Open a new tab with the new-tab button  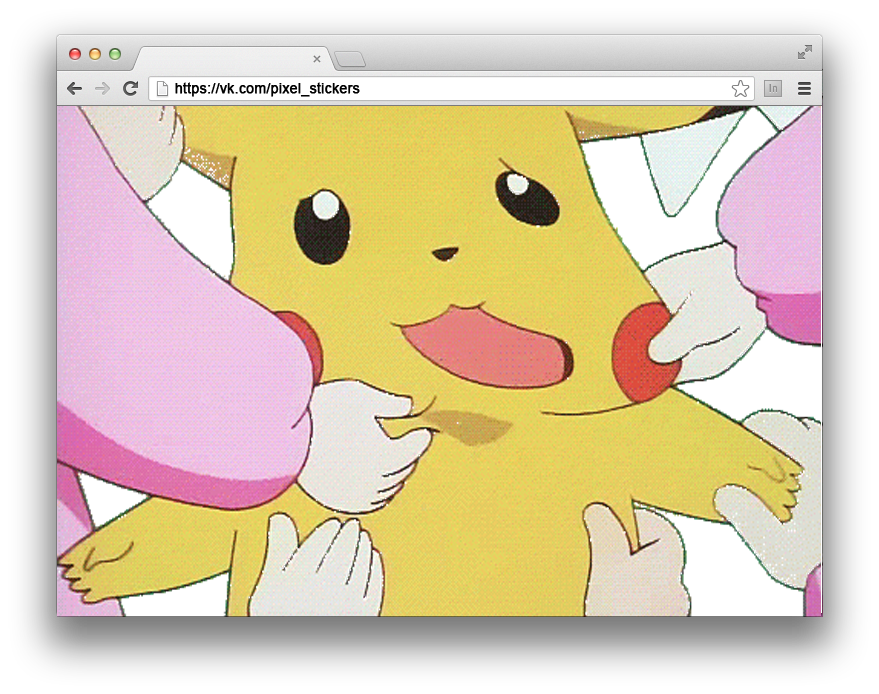pos(350,59)
